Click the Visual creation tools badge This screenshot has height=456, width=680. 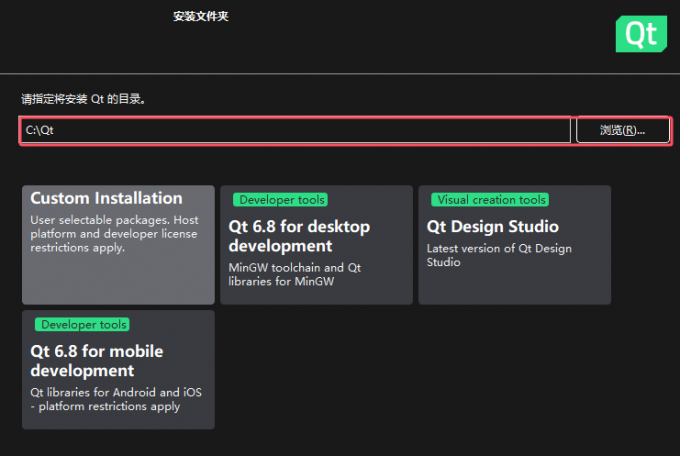click(491, 200)
